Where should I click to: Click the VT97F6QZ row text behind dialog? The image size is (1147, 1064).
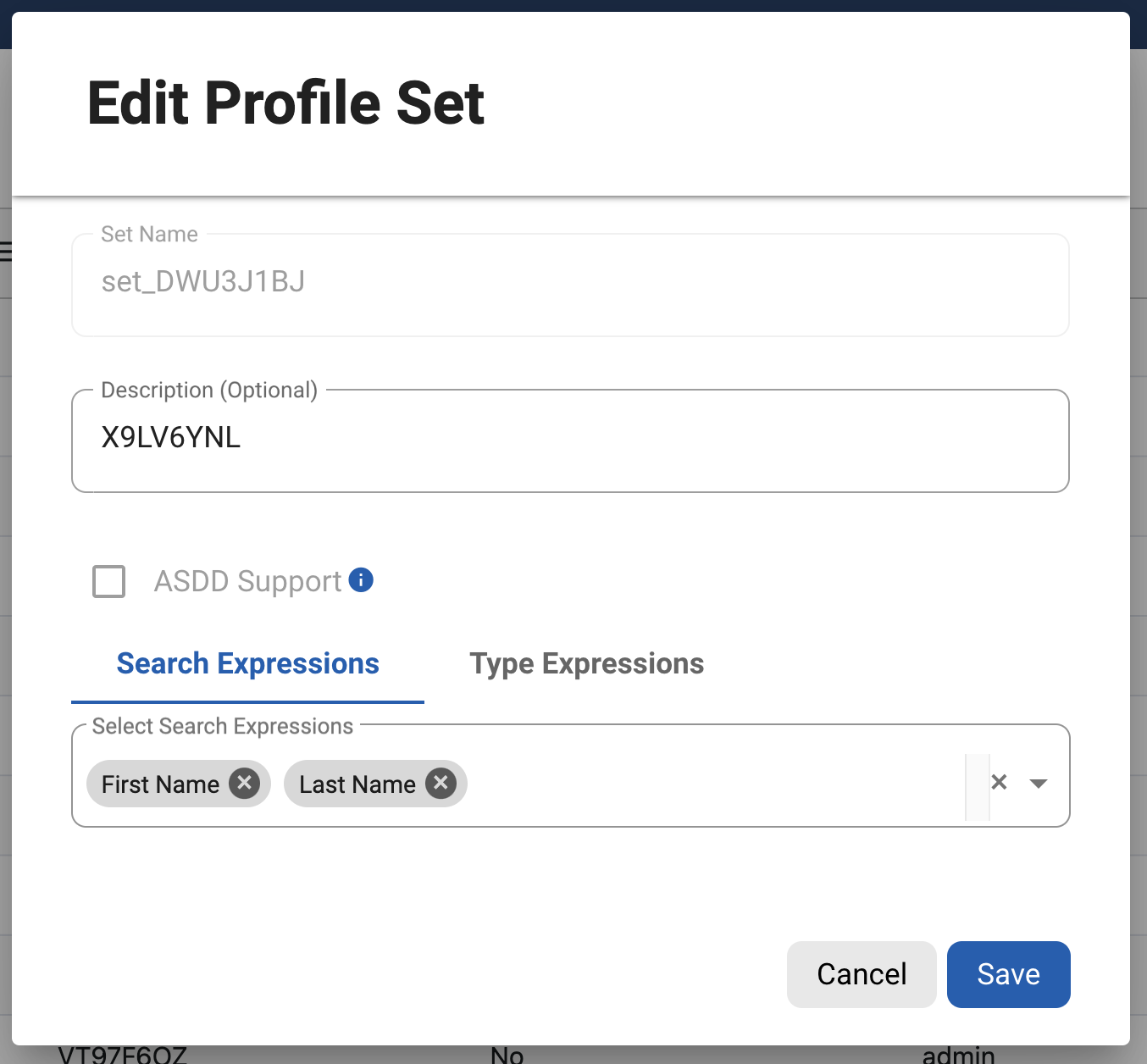click(123, 1055)
